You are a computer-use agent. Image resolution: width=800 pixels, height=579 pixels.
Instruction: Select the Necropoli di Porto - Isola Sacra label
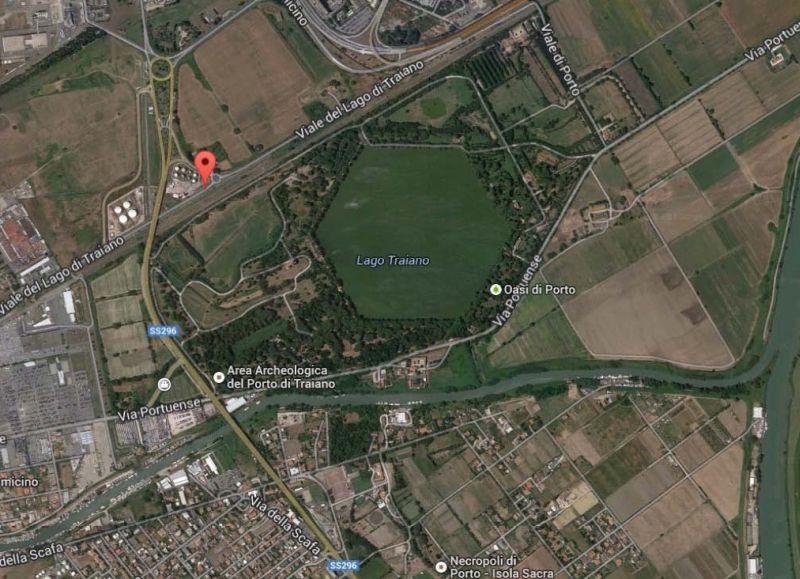coord(502,567)
